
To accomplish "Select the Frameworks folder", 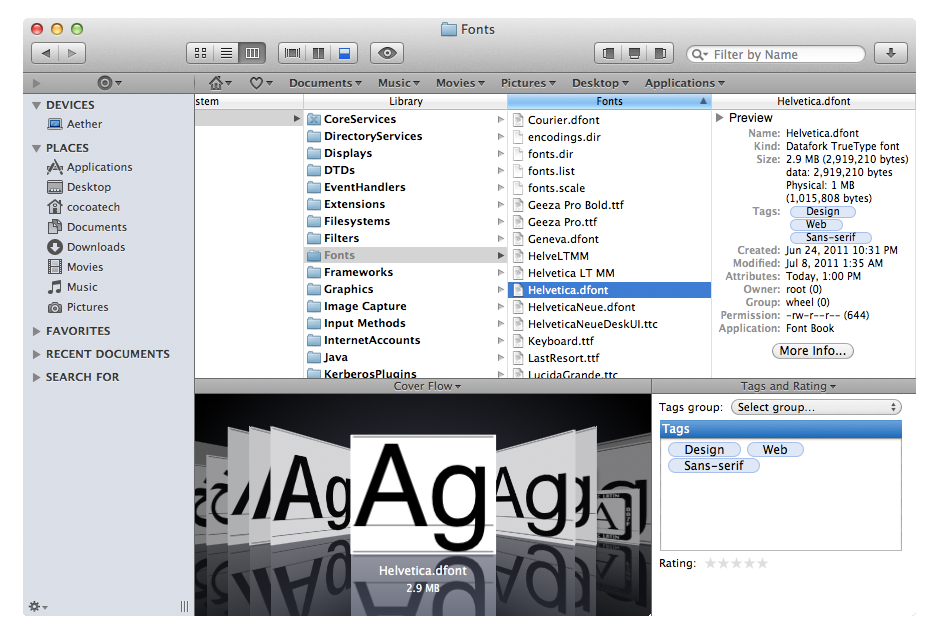I will click(405, 272).
